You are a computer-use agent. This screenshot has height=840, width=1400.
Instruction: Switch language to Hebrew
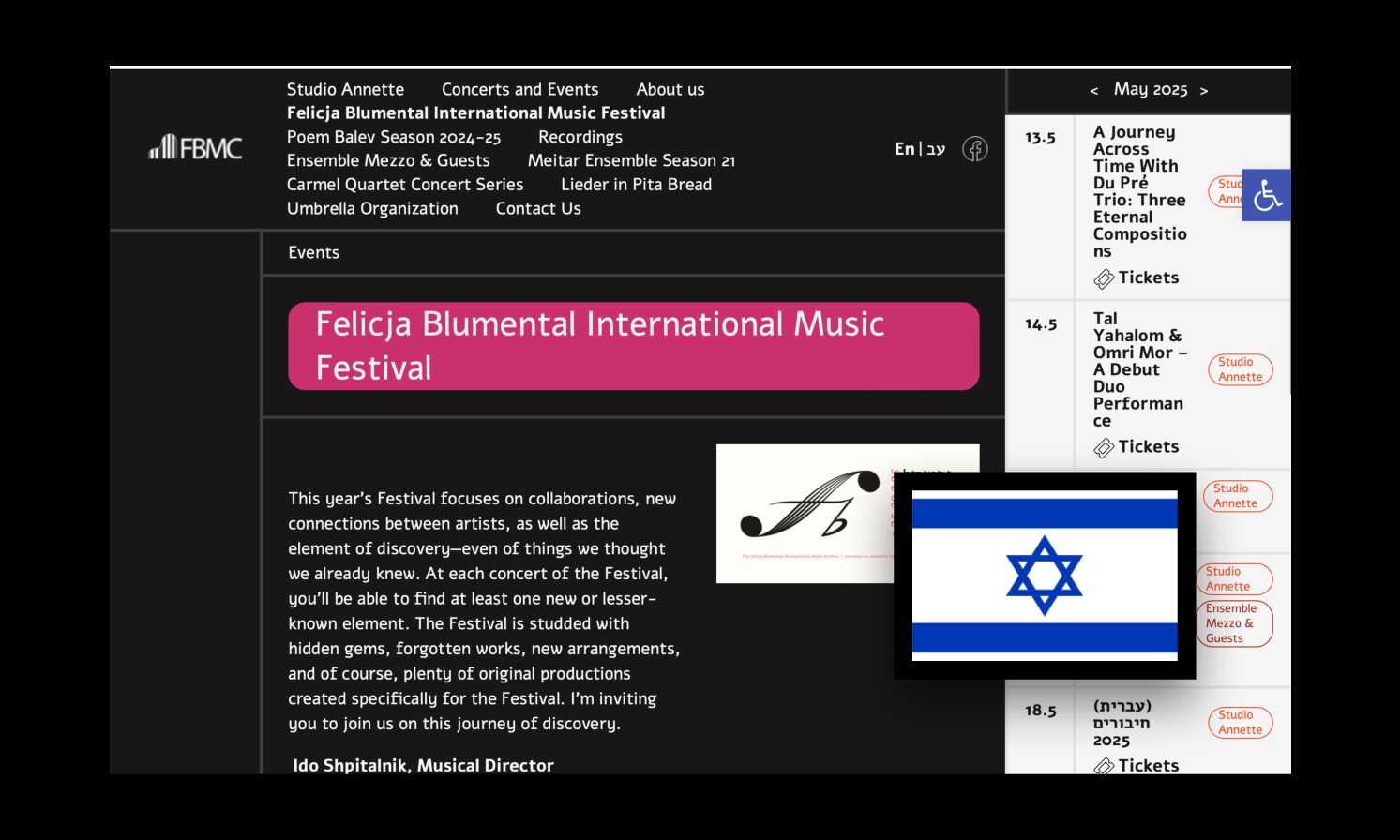936,149
